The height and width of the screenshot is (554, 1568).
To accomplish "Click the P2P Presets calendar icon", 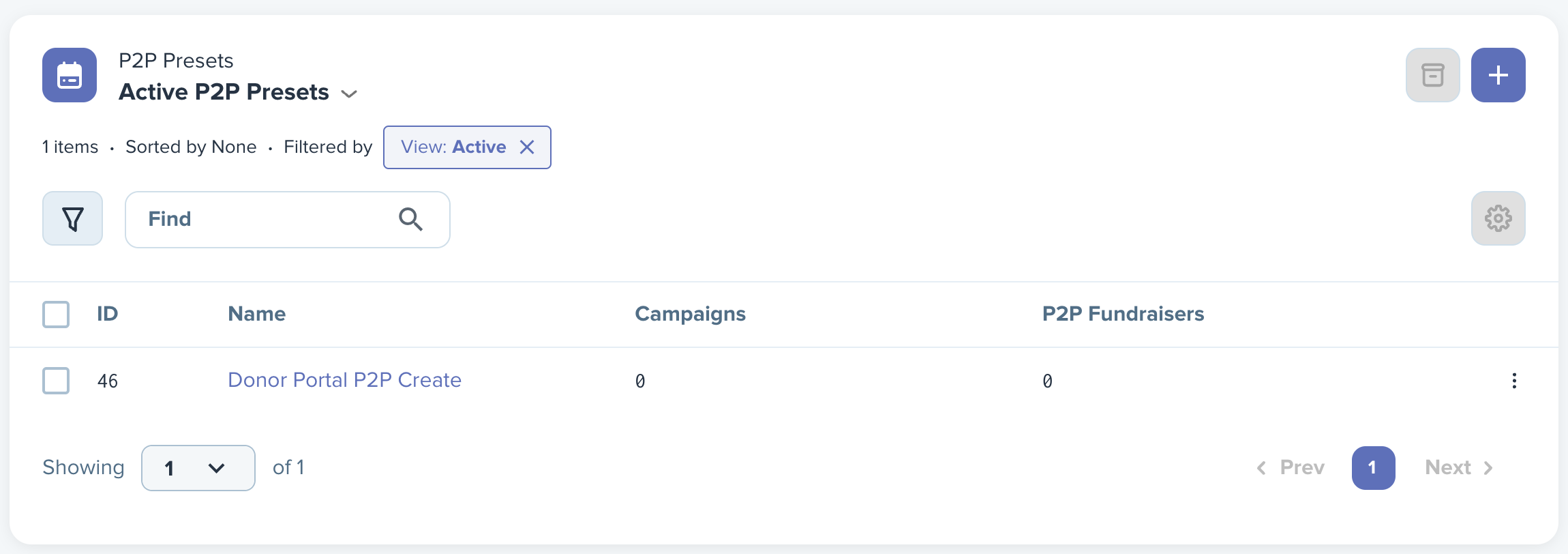I will pos(70,75).
